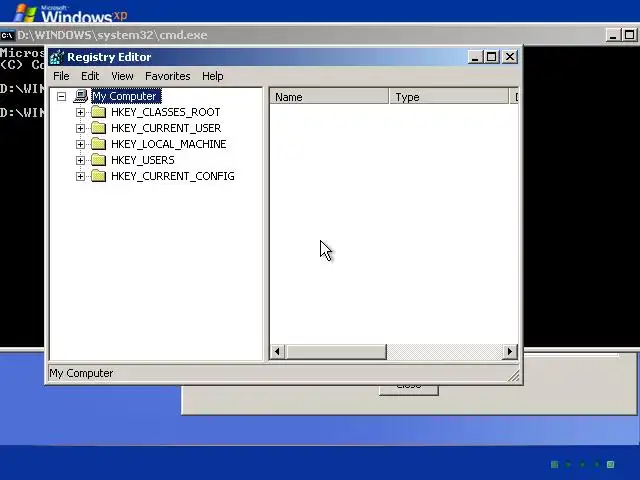Minimize the cmd.exe window
This screenshot has width=640, height=480.
point(613,36)
